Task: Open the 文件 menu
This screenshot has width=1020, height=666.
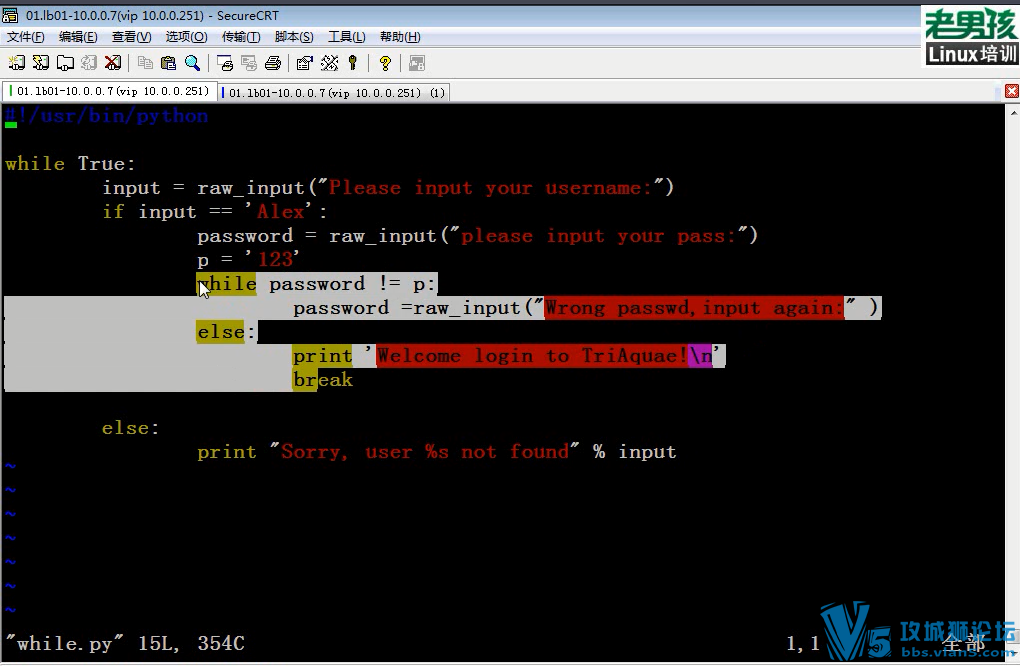Action: 24,36
